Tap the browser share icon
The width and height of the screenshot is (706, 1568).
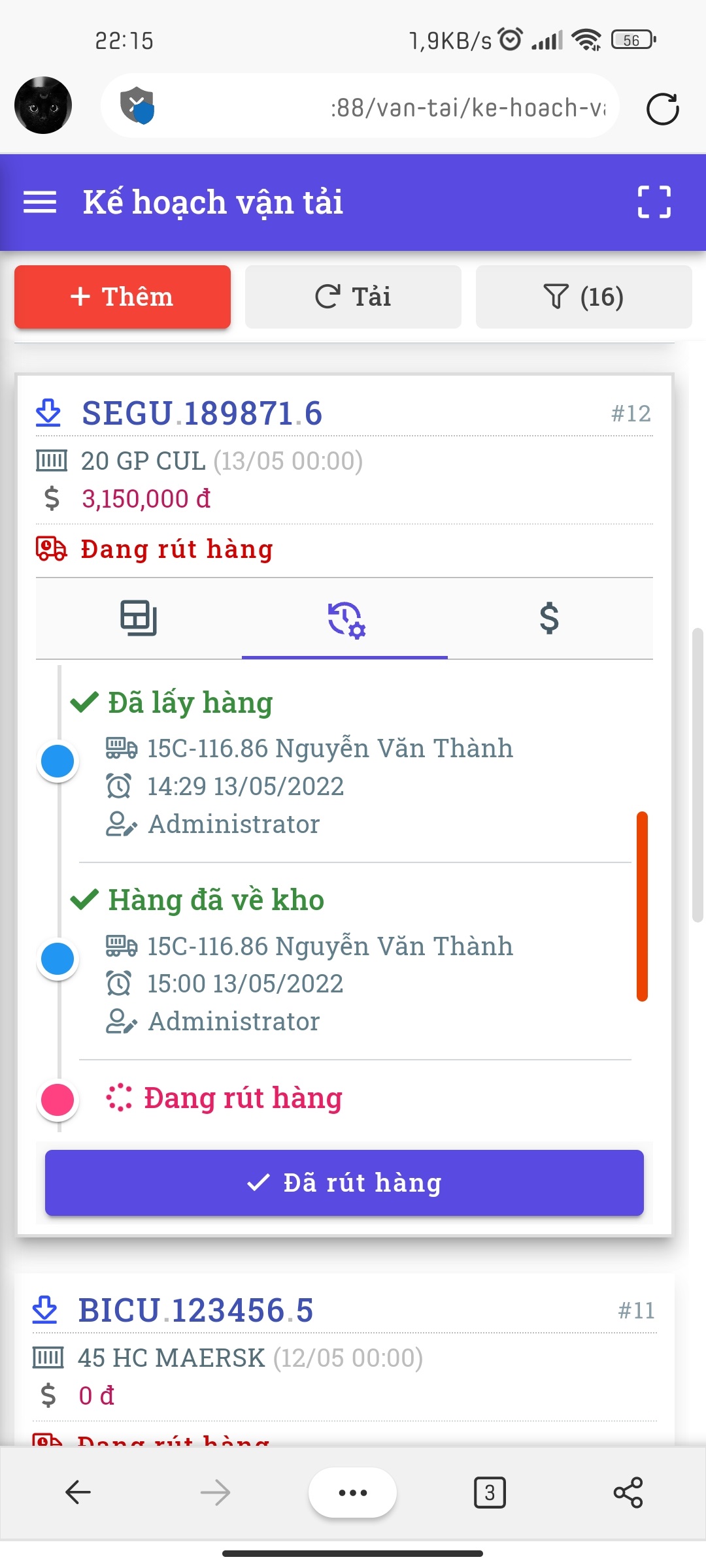click(x=628, y=1492)
